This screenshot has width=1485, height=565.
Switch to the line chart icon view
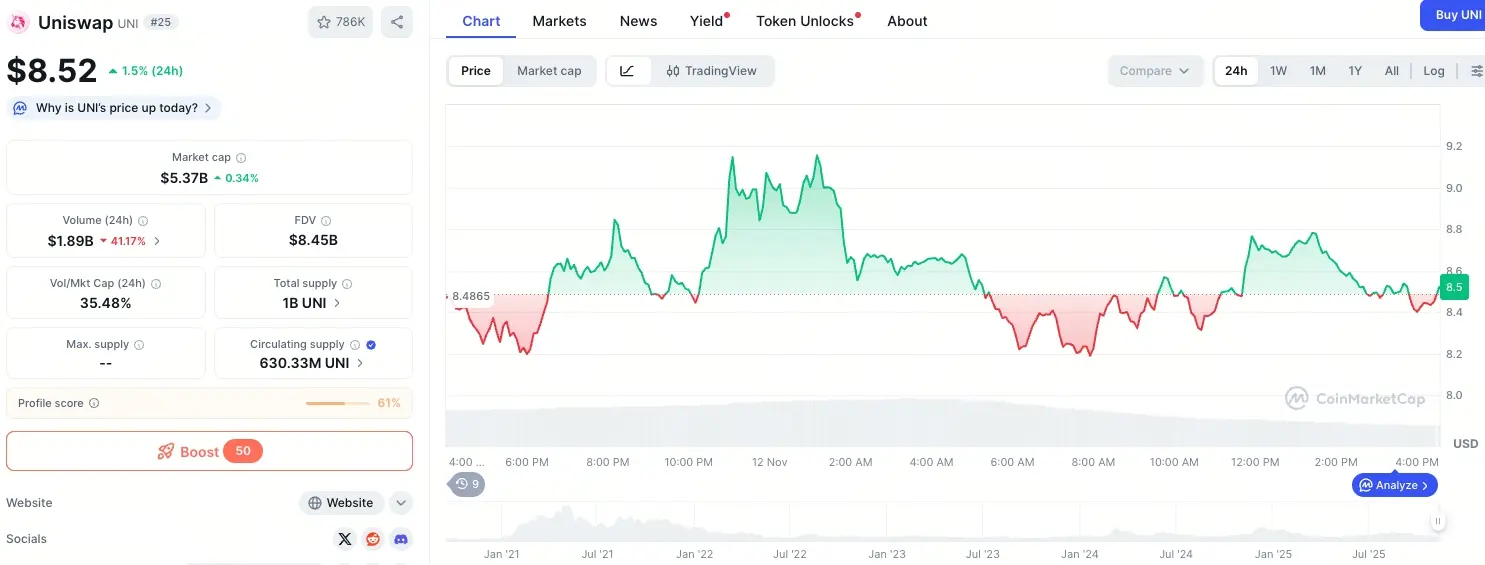(x=628, y=71)
